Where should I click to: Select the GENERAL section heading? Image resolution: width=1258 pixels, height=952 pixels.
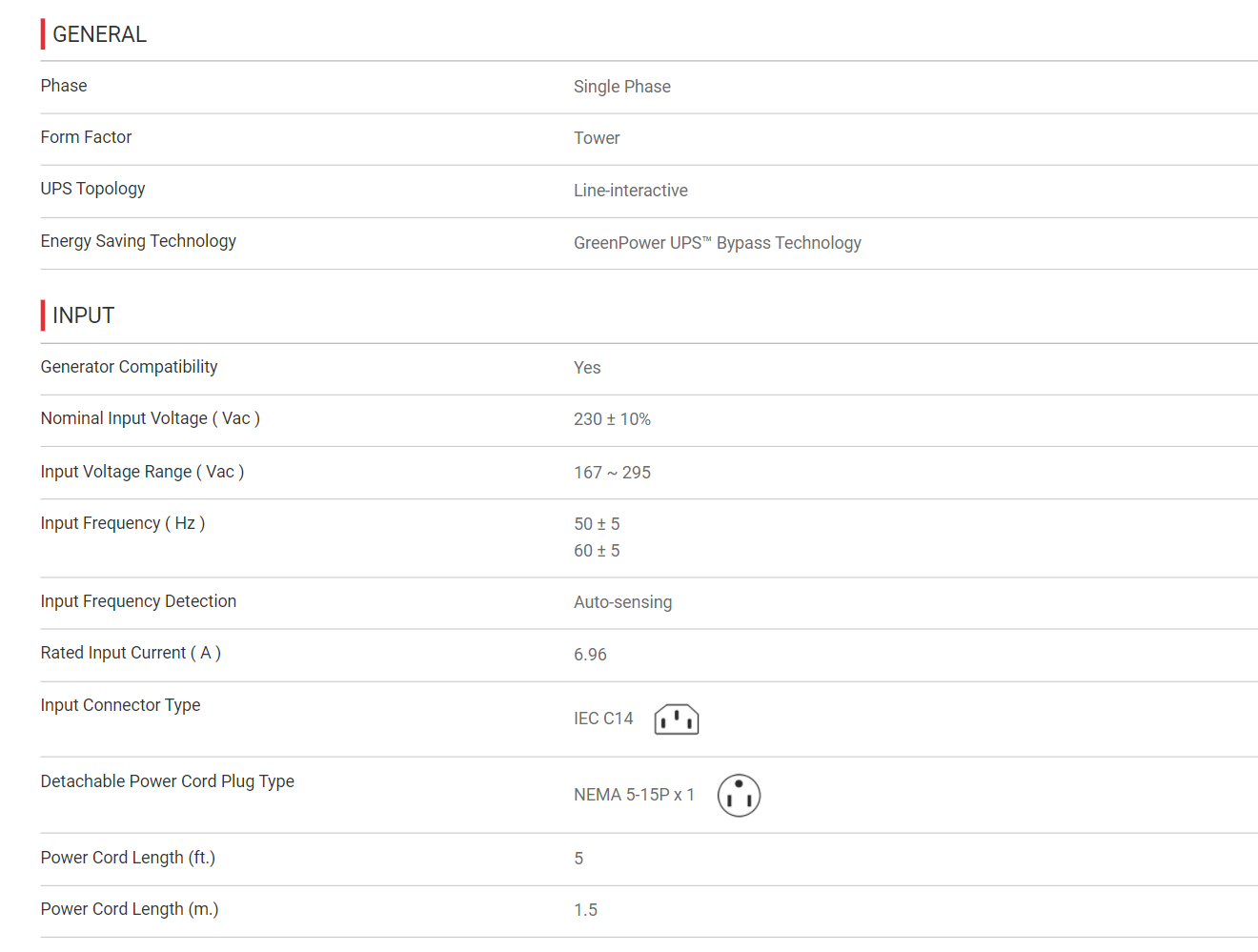pyautogui.click(x=99, y=34)
